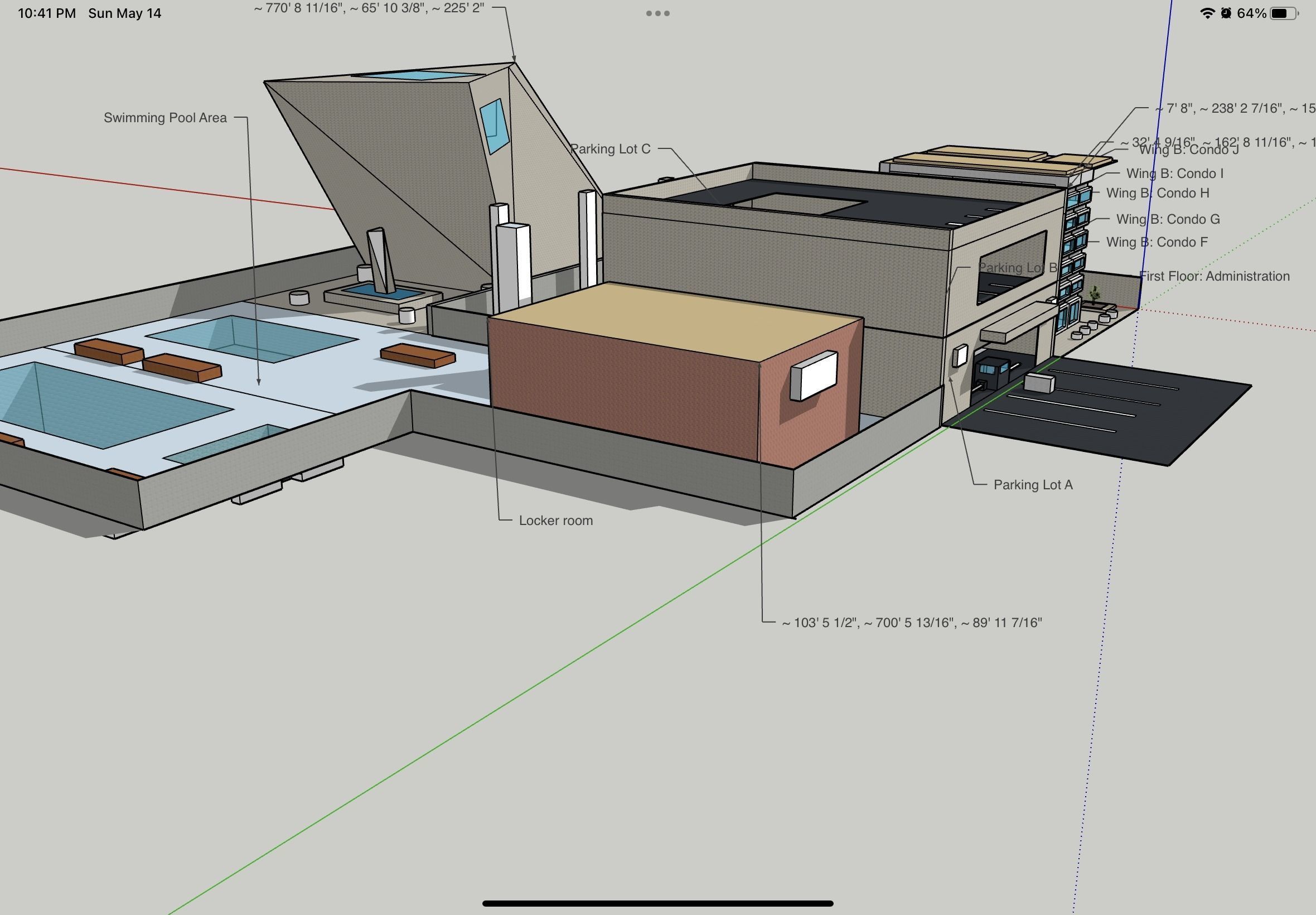
Task: Tap the 64% battery percentage text
Action: [1251, 13]
